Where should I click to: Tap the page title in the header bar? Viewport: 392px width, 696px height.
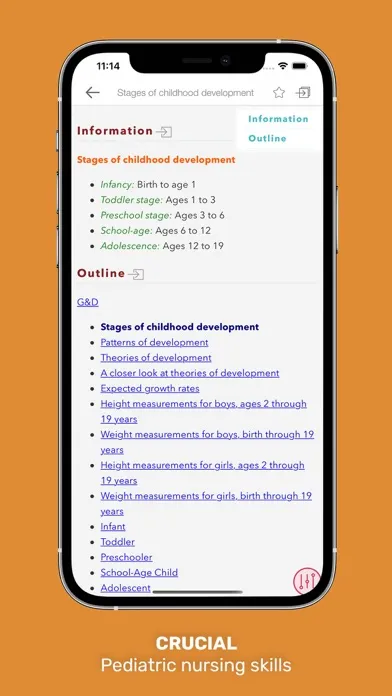tap(185, 93)
